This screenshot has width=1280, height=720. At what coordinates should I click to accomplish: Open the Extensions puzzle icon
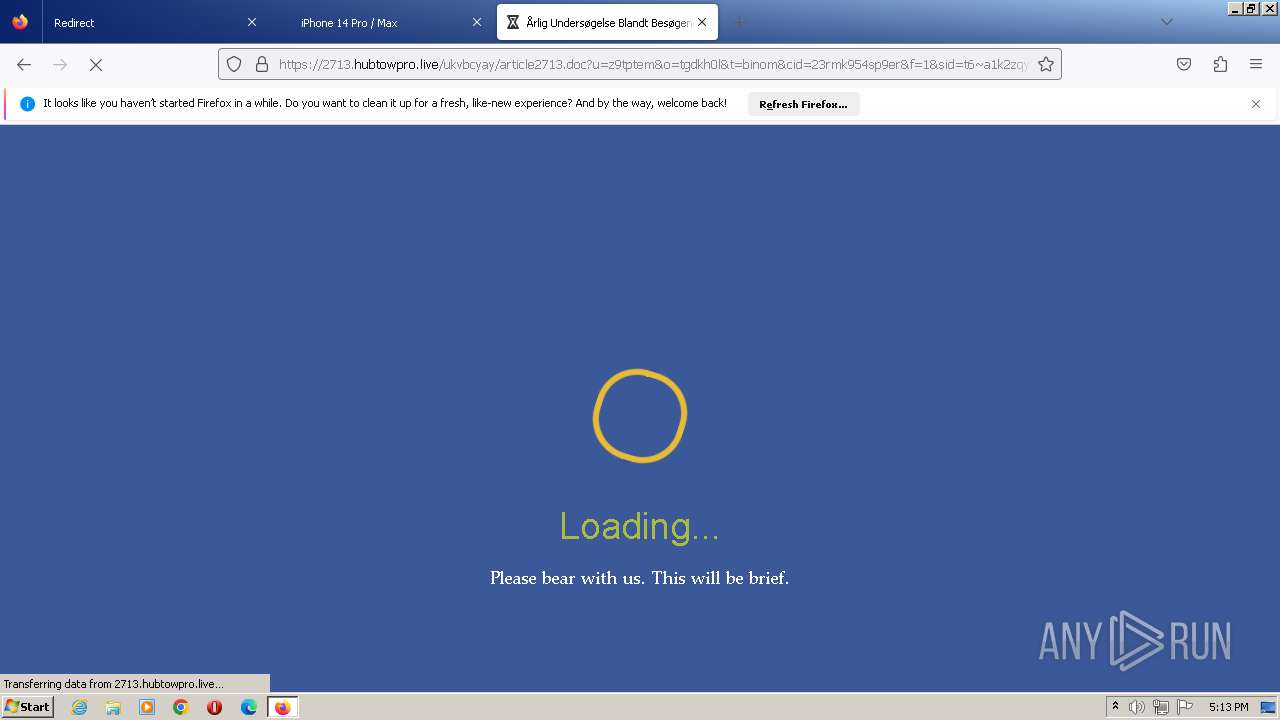coord(1220,64)
